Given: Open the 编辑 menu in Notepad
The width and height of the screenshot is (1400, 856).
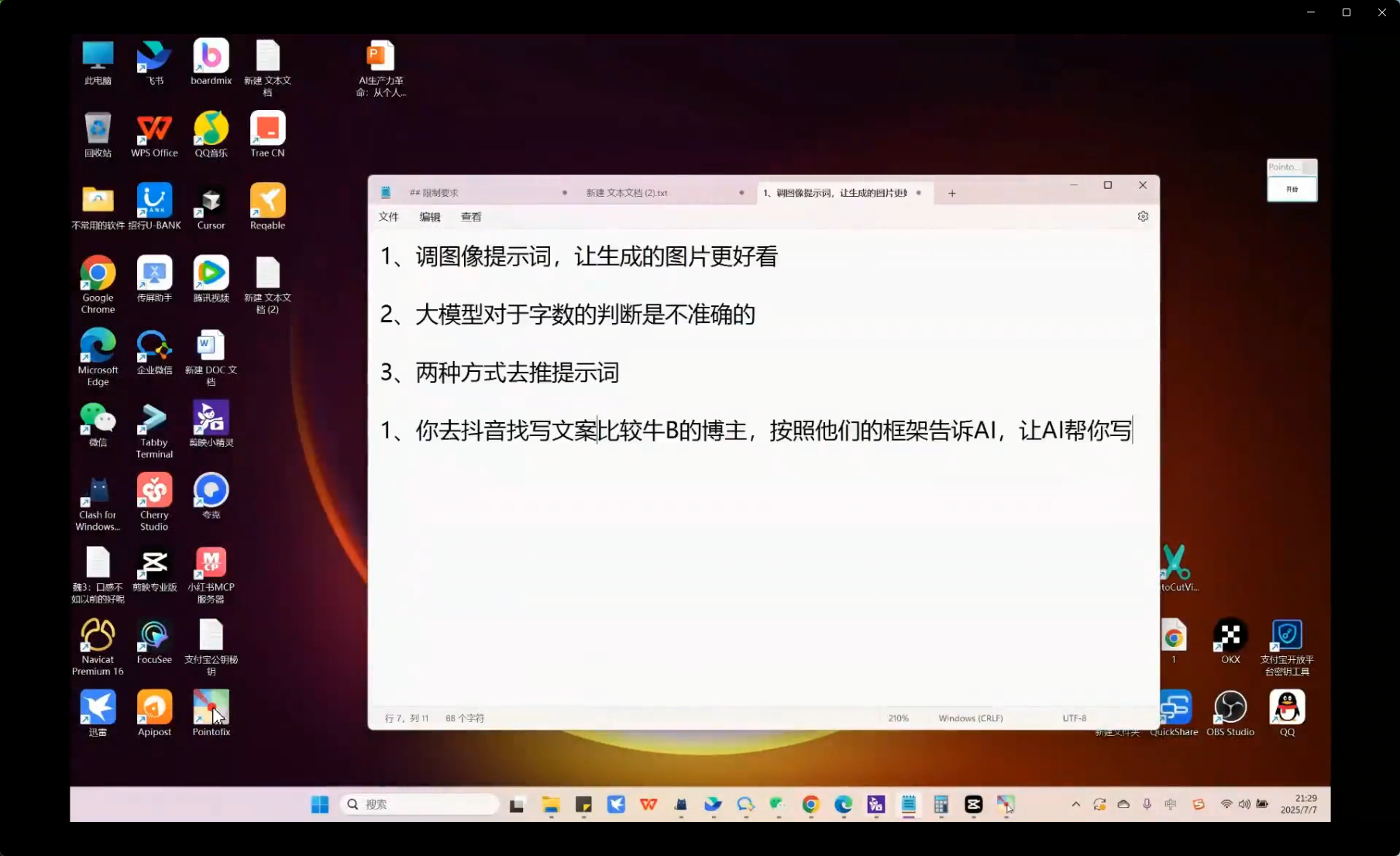Looking at the screenshot, I should 430,217.
